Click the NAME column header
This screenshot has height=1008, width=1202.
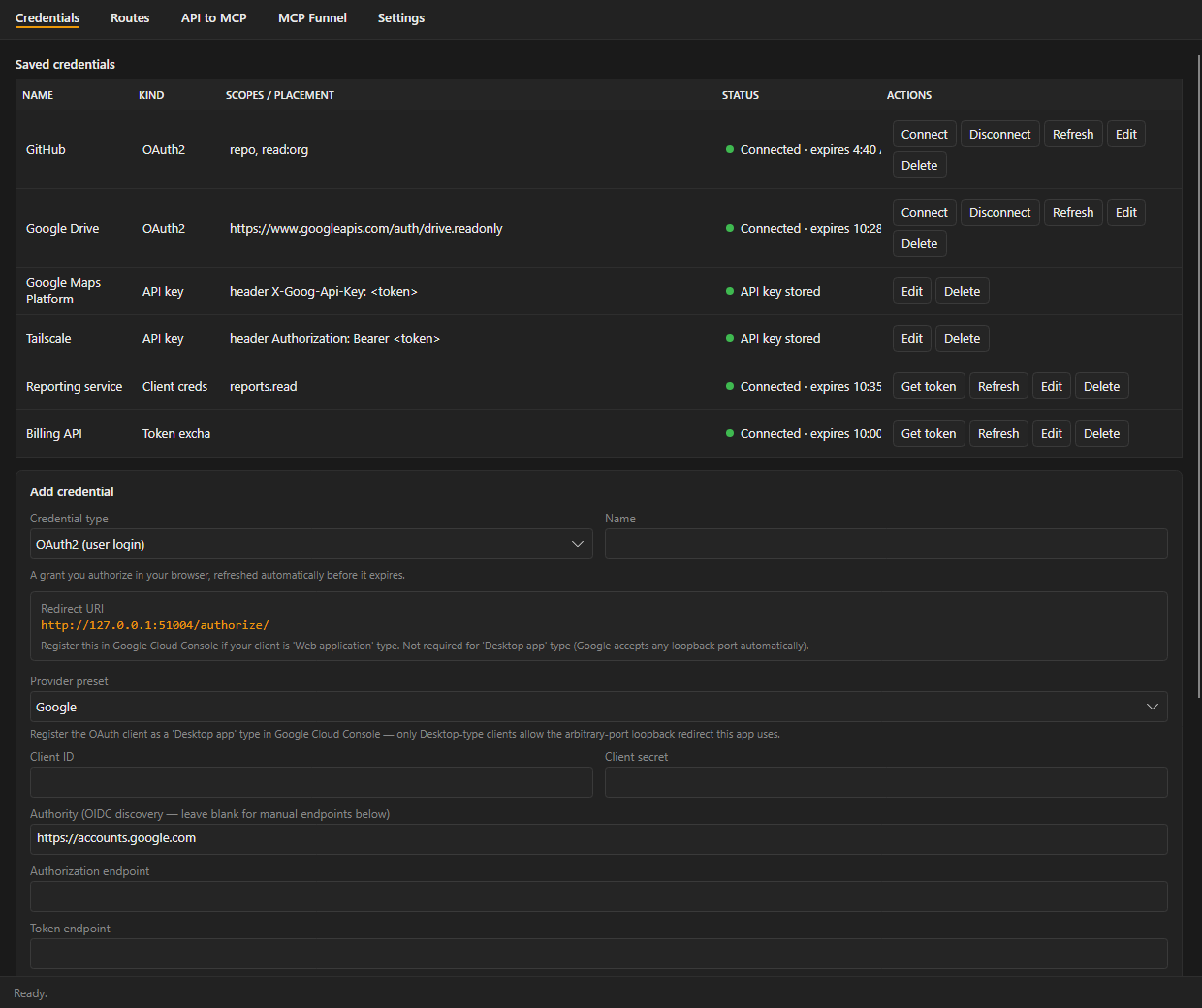[38, 95]
